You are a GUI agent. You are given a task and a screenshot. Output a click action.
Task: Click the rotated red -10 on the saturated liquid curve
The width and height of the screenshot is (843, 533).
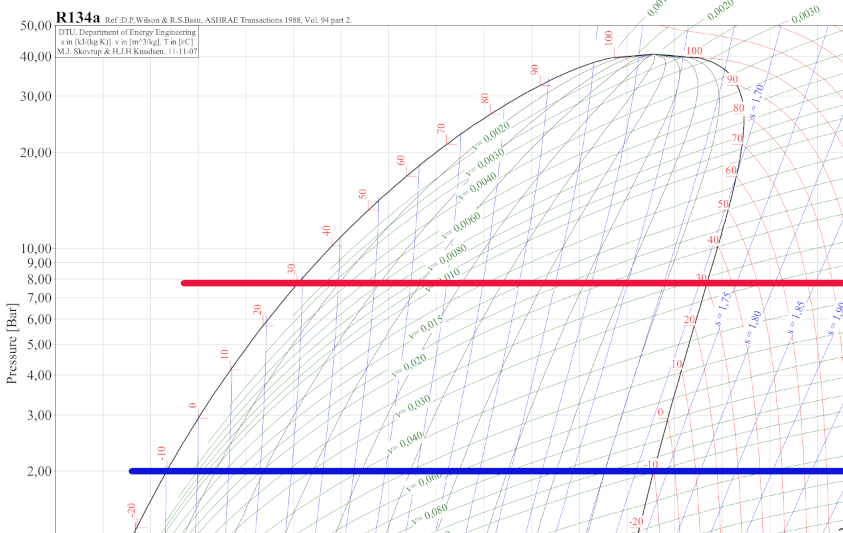coord(161,453)
